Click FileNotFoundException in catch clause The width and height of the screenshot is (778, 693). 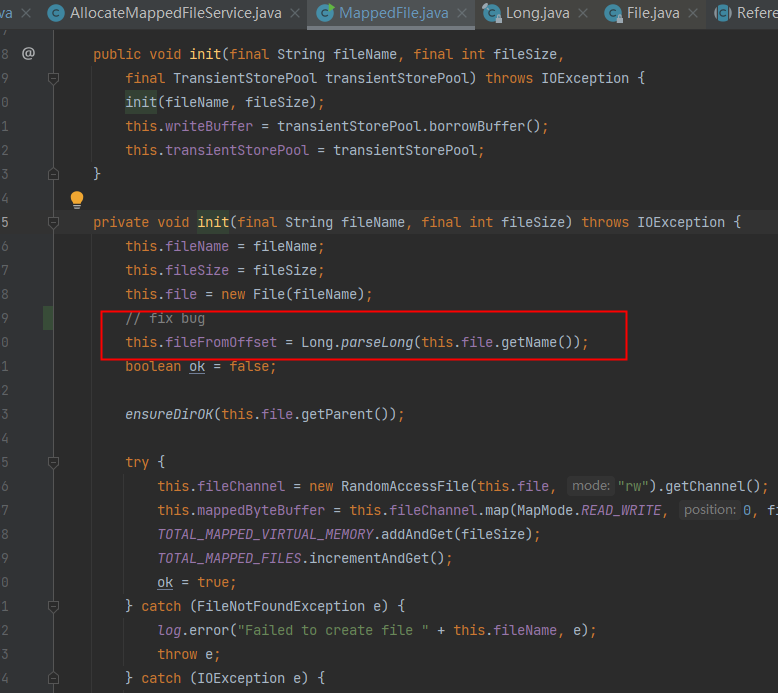tap(281, 606)
